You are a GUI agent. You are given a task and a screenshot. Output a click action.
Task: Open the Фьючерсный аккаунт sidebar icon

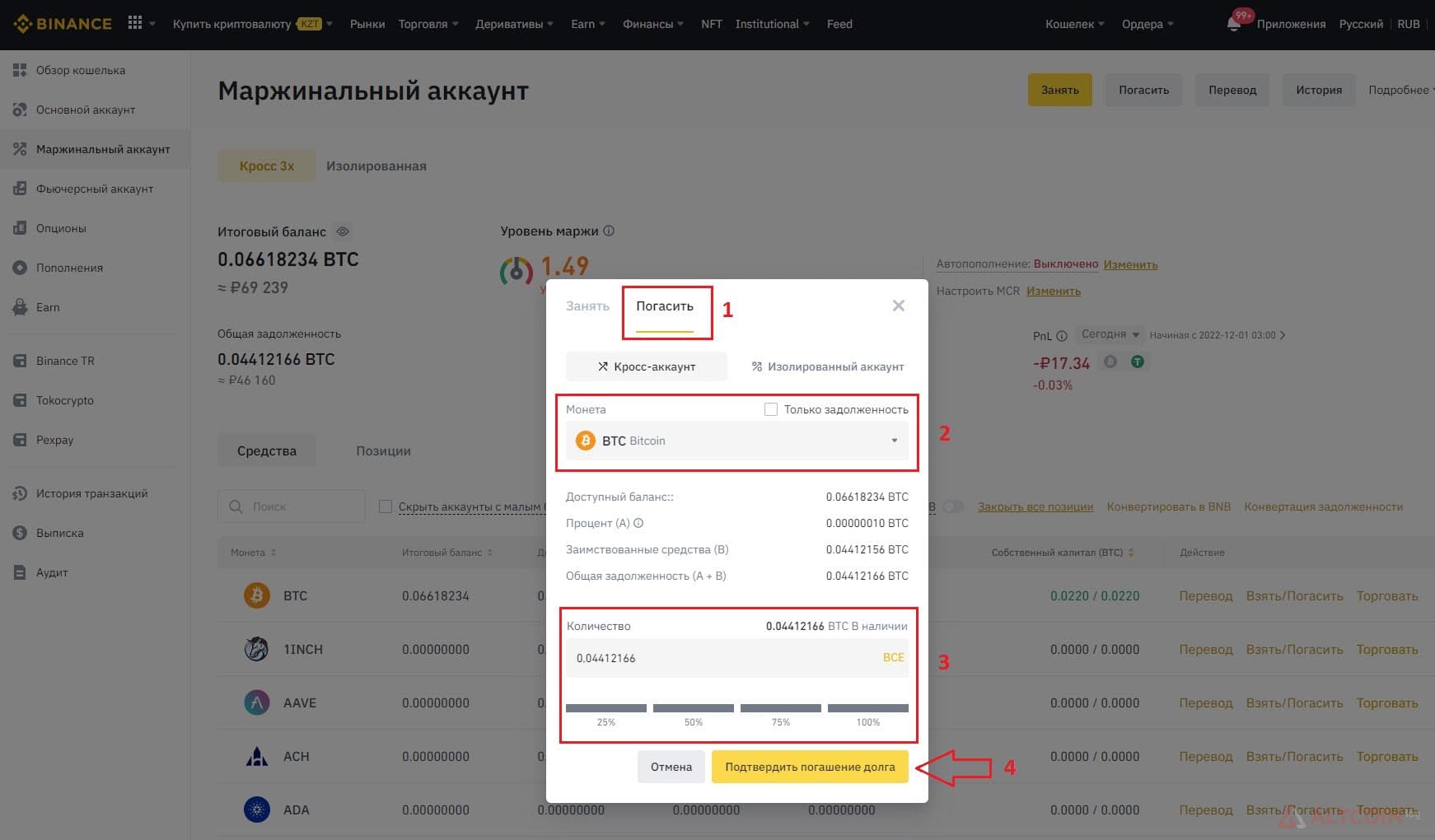pos(20,189)
